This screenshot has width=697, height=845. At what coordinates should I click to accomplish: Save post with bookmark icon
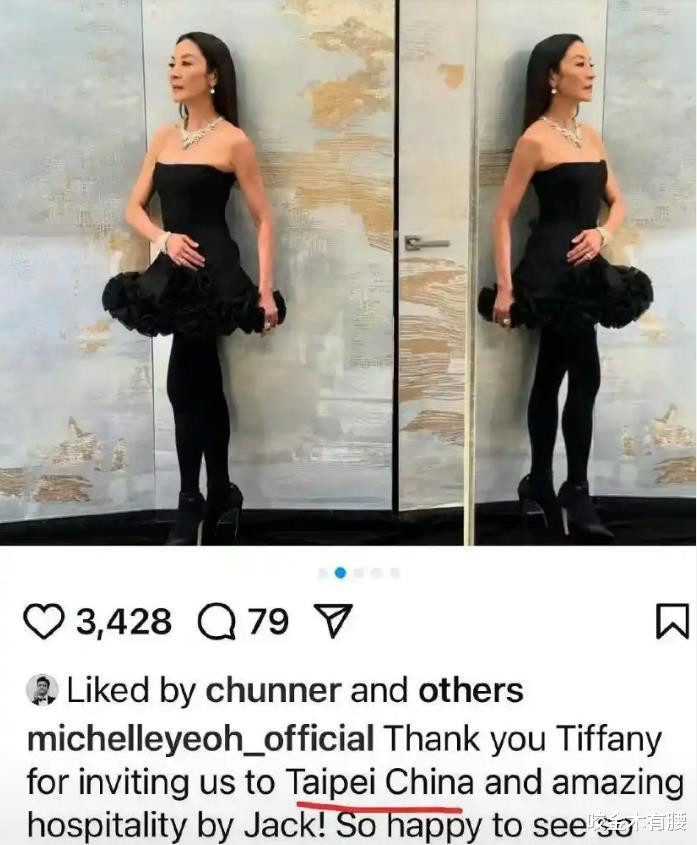[672, 621]
